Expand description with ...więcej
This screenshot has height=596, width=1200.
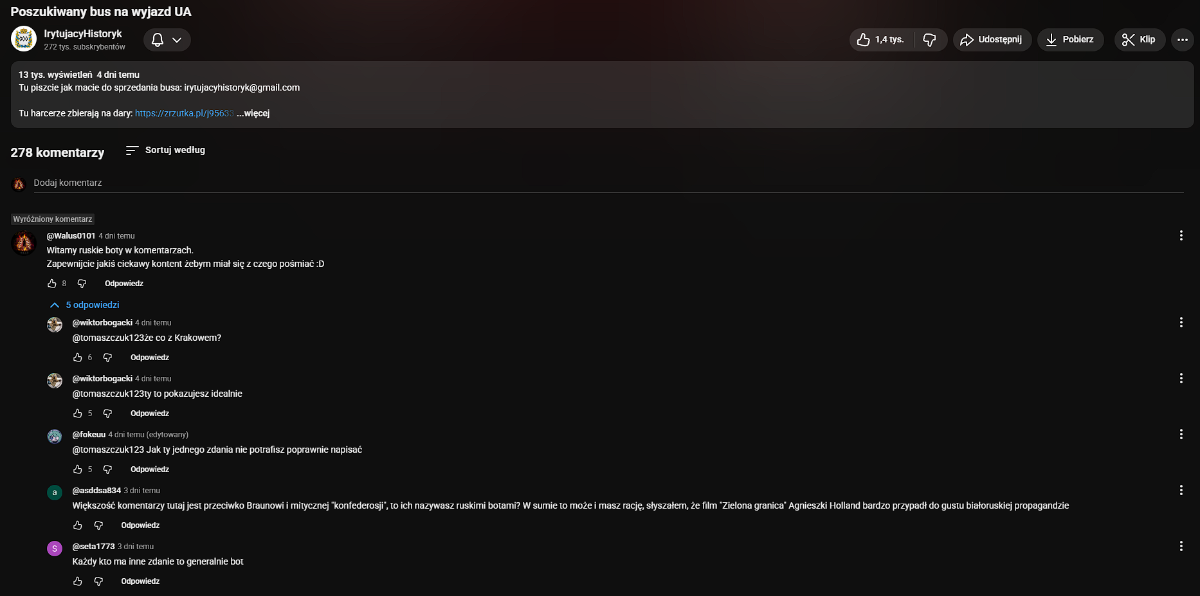click(254, 113)
